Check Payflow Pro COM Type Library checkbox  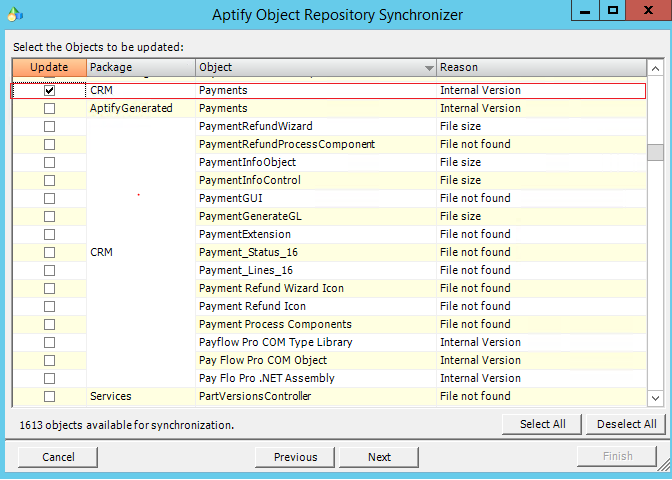pos(49,342)
